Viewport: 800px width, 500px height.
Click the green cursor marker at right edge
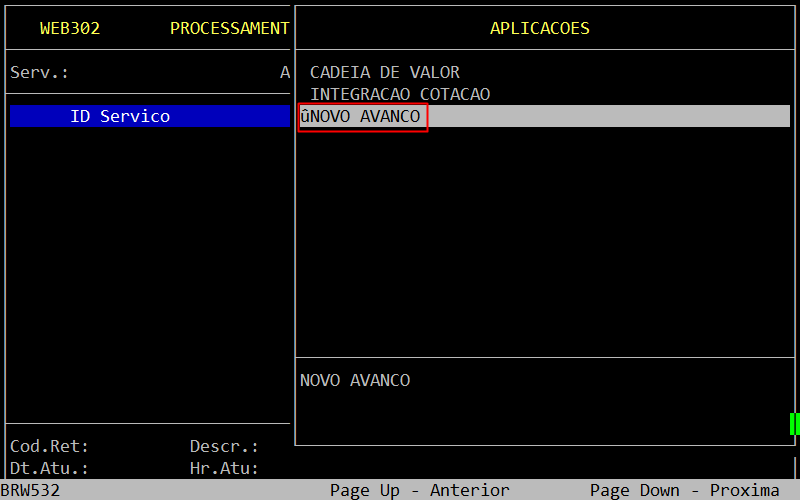794,424
